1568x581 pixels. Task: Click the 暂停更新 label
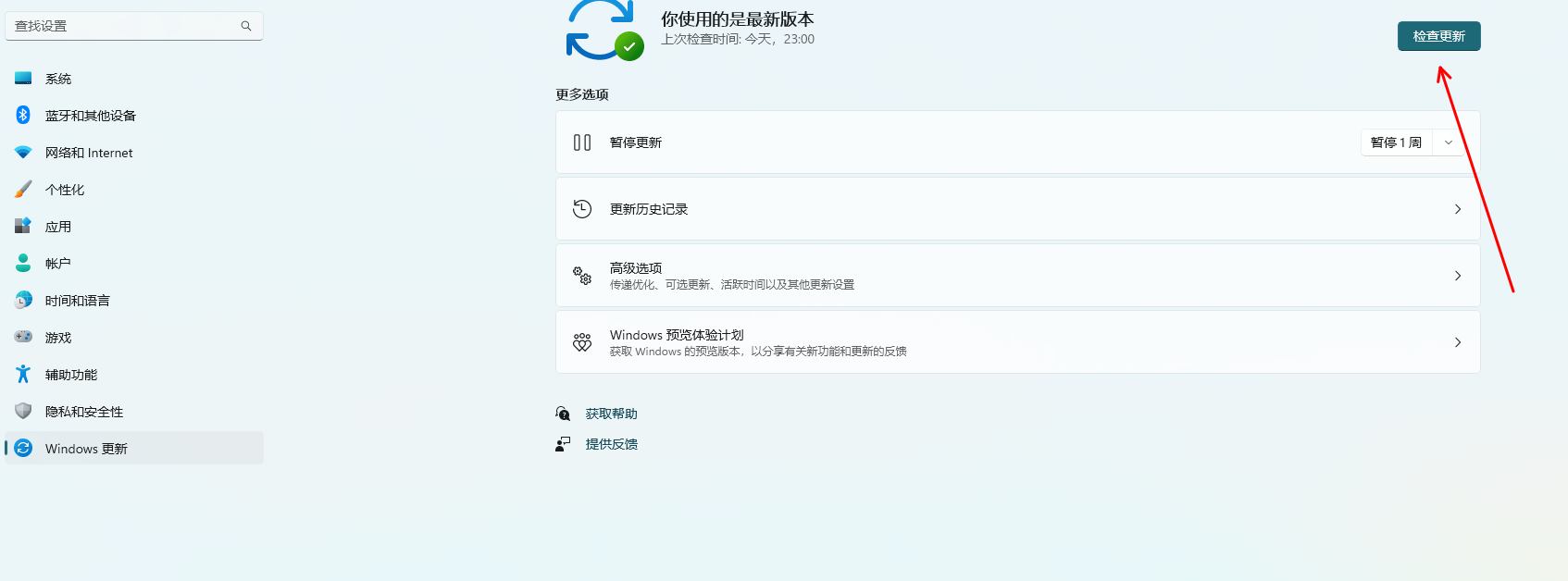[x=636, y=142]
